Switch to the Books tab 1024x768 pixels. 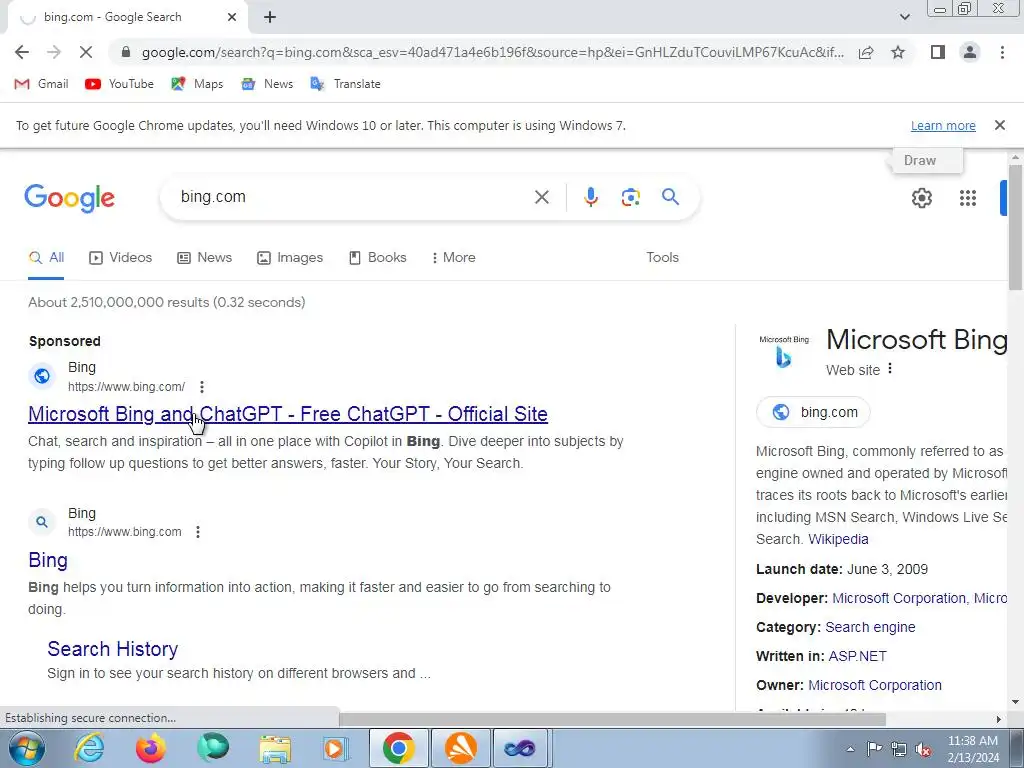point(377,257)
